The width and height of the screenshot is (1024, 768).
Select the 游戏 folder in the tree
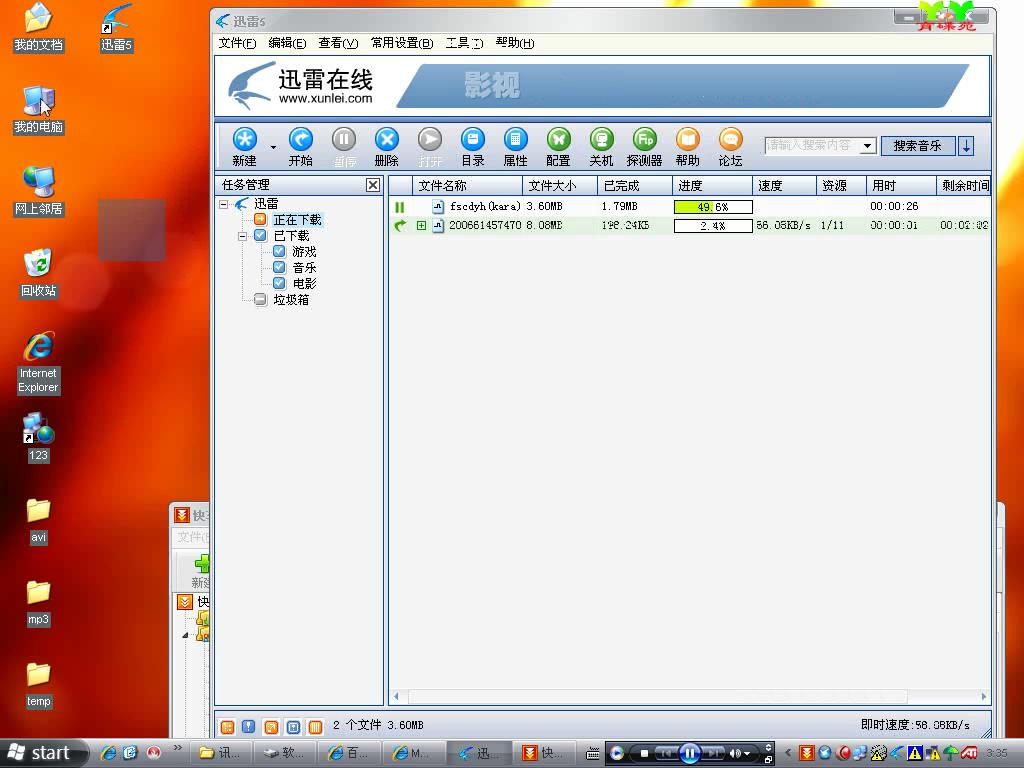coord(304,252)
